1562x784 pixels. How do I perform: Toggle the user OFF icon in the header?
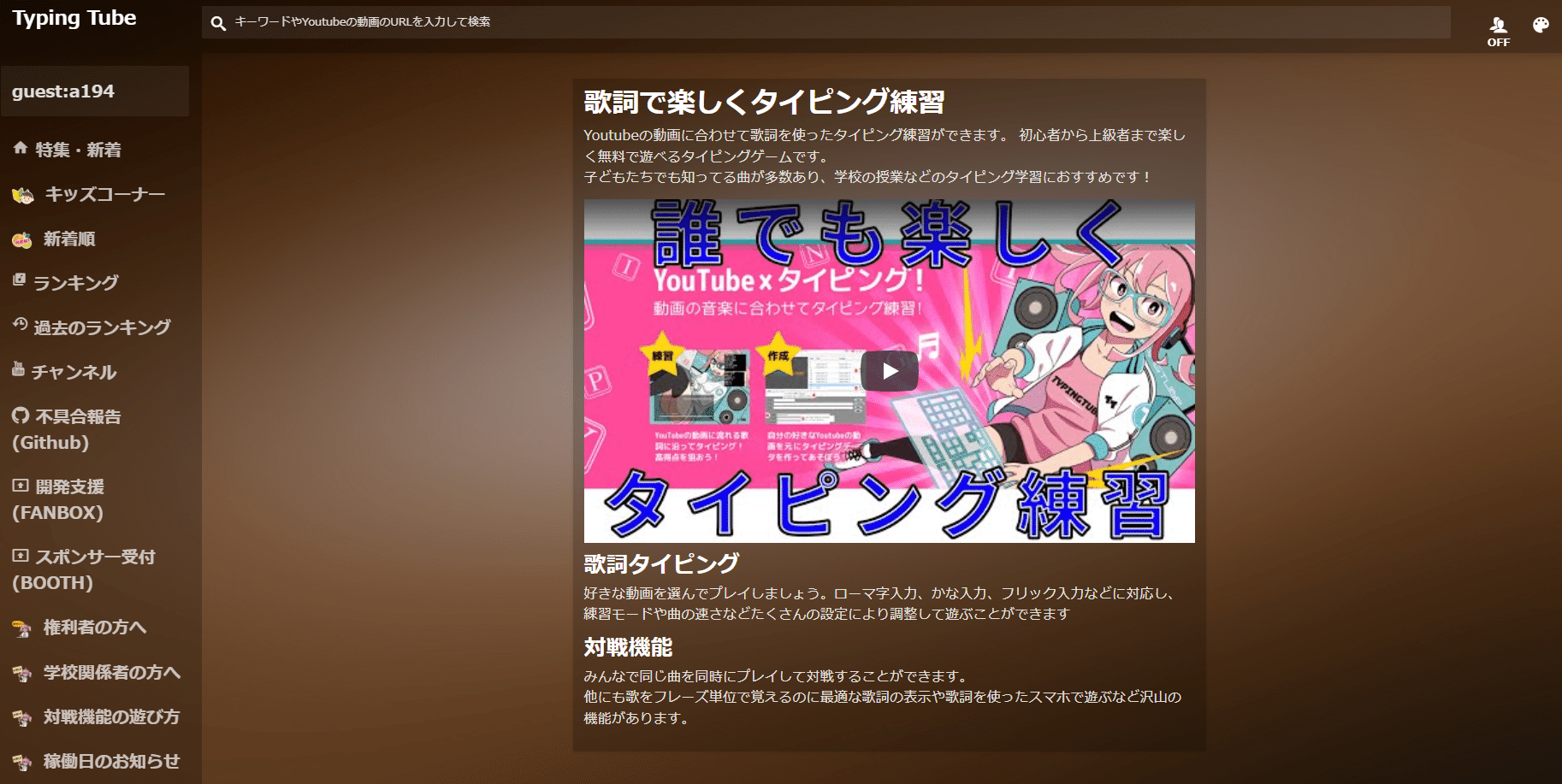coord(1498,32)
